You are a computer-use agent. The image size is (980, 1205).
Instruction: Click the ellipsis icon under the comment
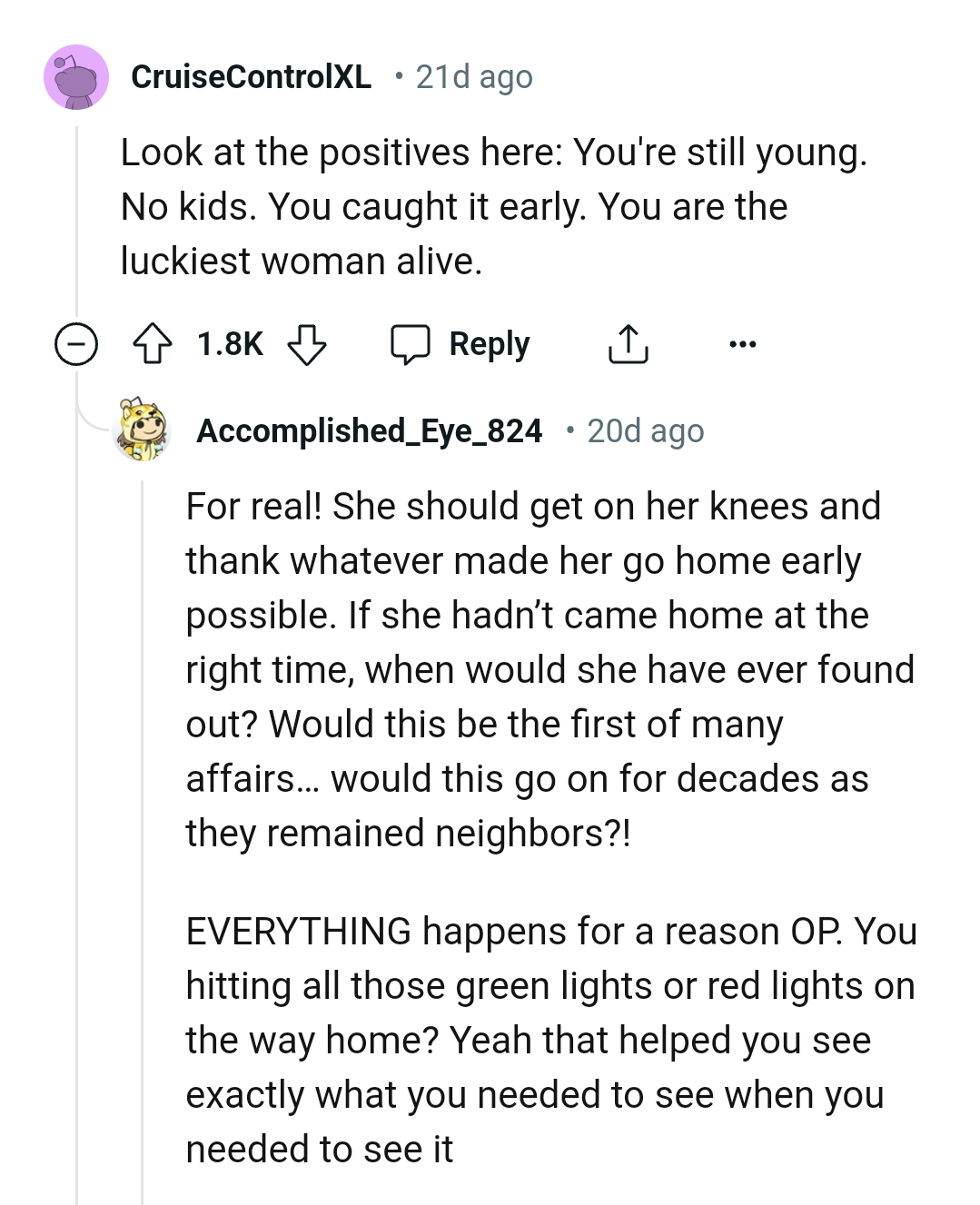743,344
